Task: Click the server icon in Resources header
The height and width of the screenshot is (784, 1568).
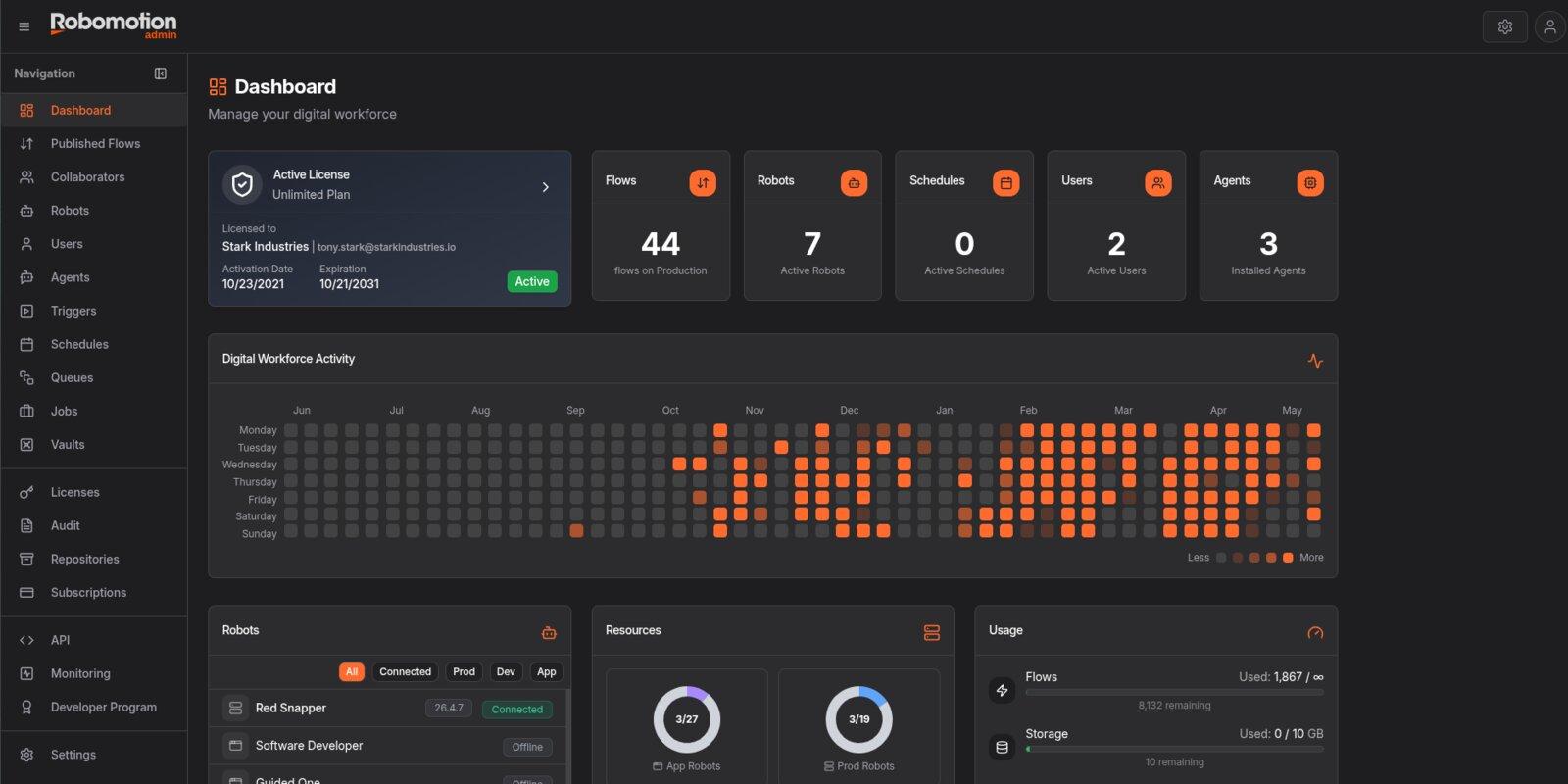Action: click(932, 633)
